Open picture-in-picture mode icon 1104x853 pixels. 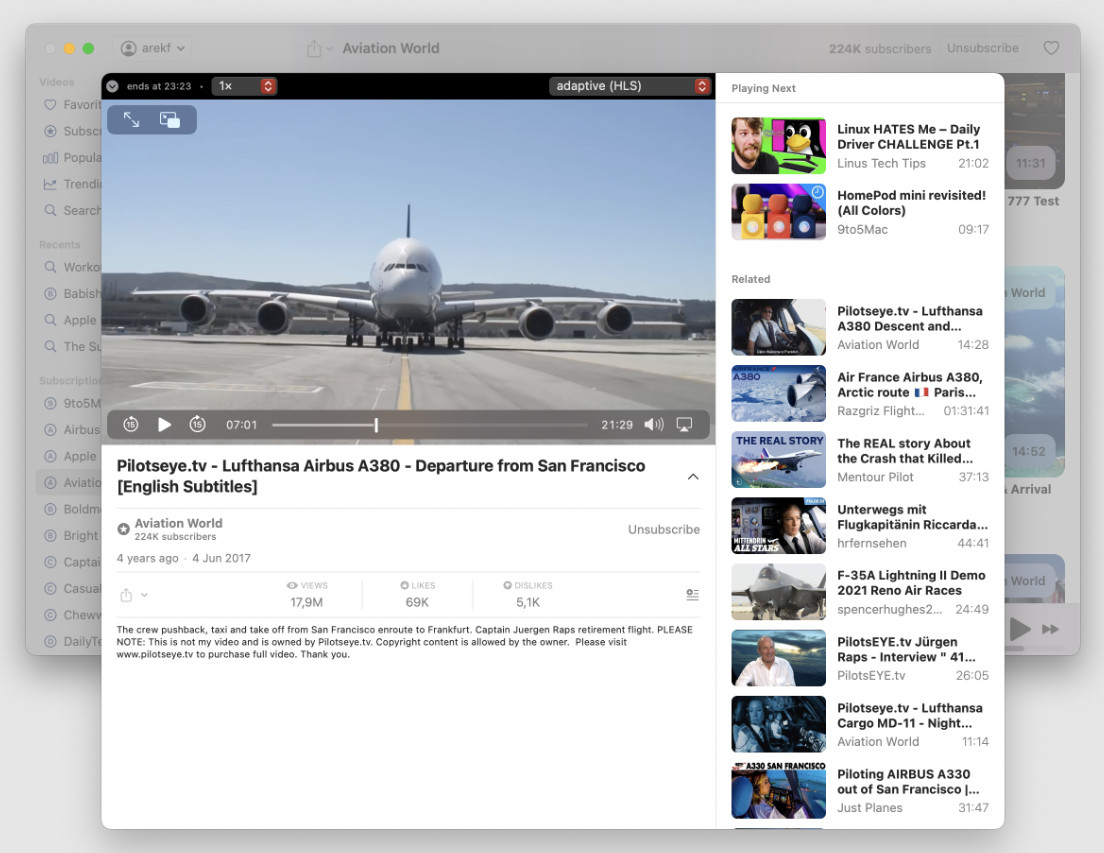coord(170,120)
